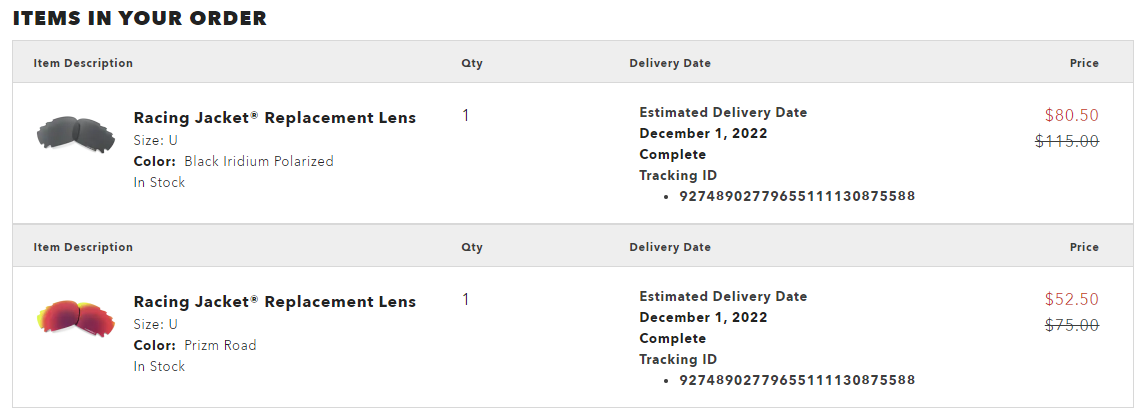Select the $52.50 sale price
Viewport: 1142px width, 417px height.
click(1071, 299)
